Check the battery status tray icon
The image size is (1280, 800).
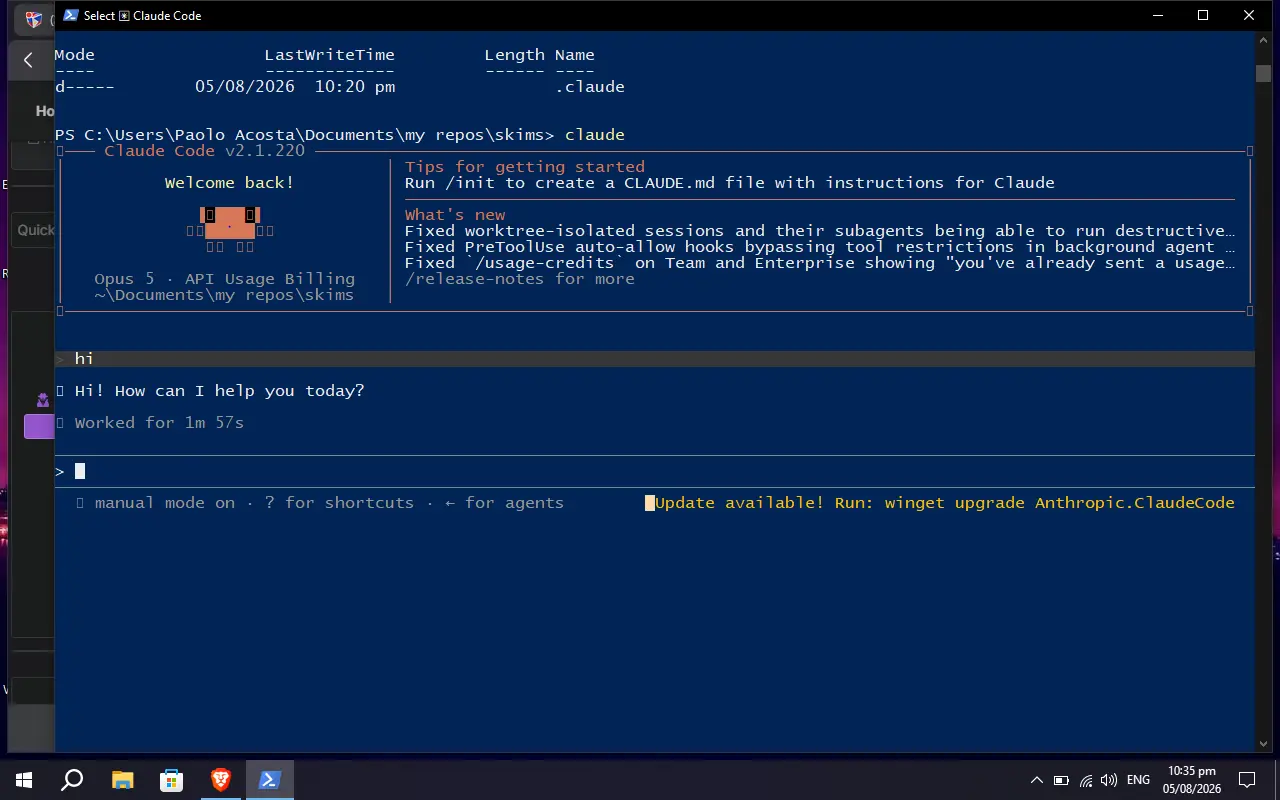(1061, 780)
